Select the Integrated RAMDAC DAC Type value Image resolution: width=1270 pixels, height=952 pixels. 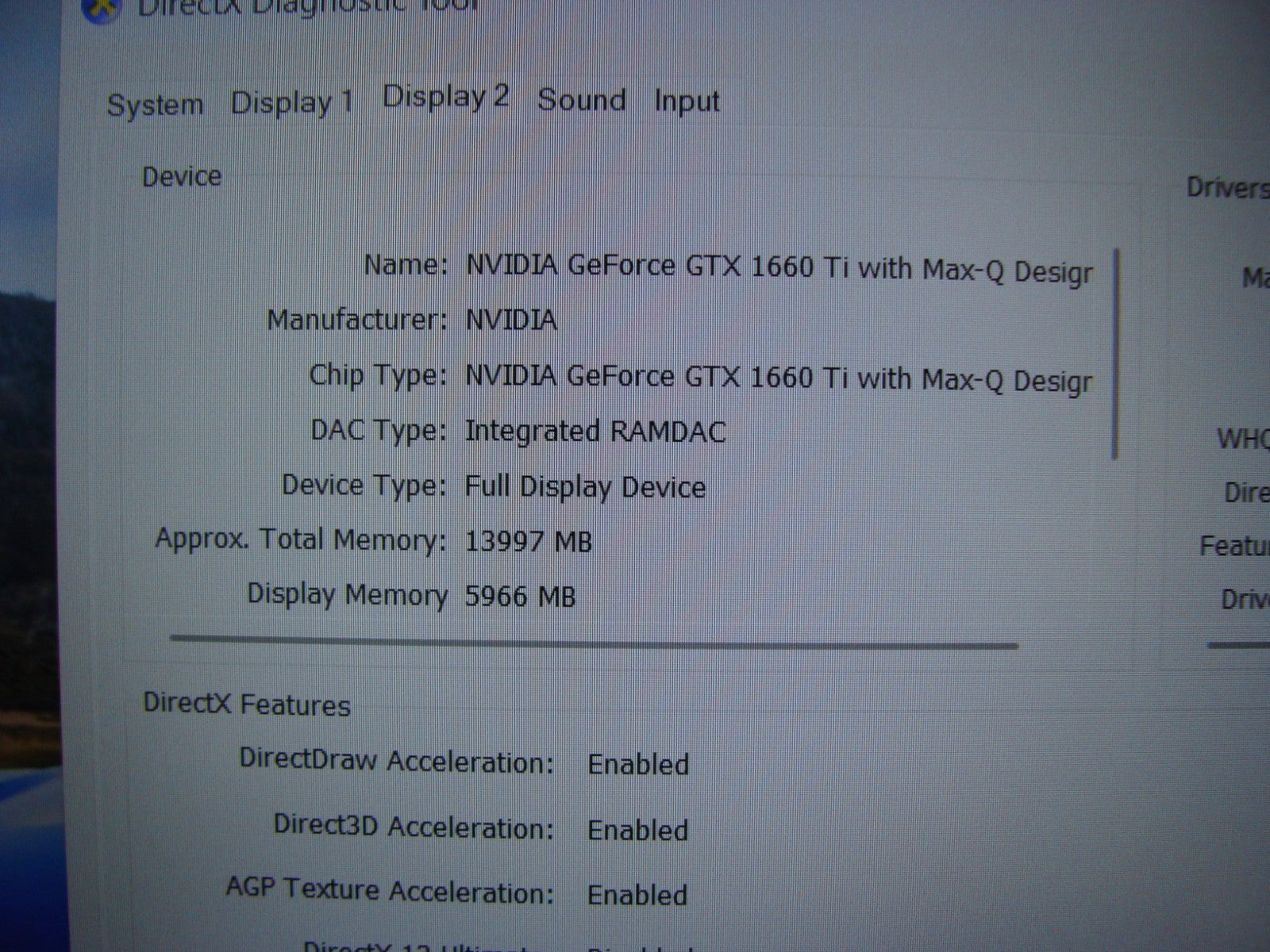tap(595, 432)
